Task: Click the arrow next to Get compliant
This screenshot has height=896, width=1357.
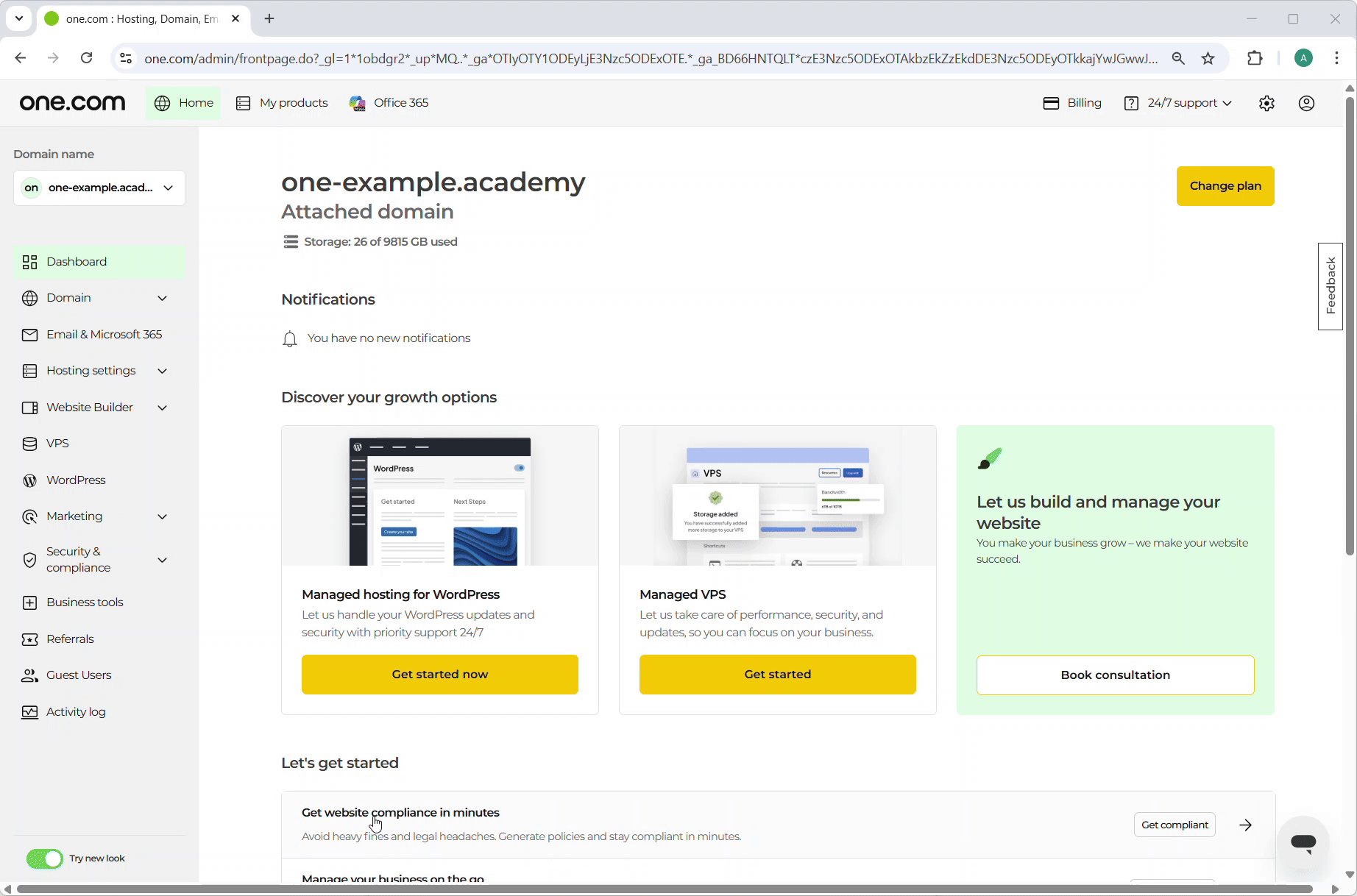Action: click(1245, 825)
